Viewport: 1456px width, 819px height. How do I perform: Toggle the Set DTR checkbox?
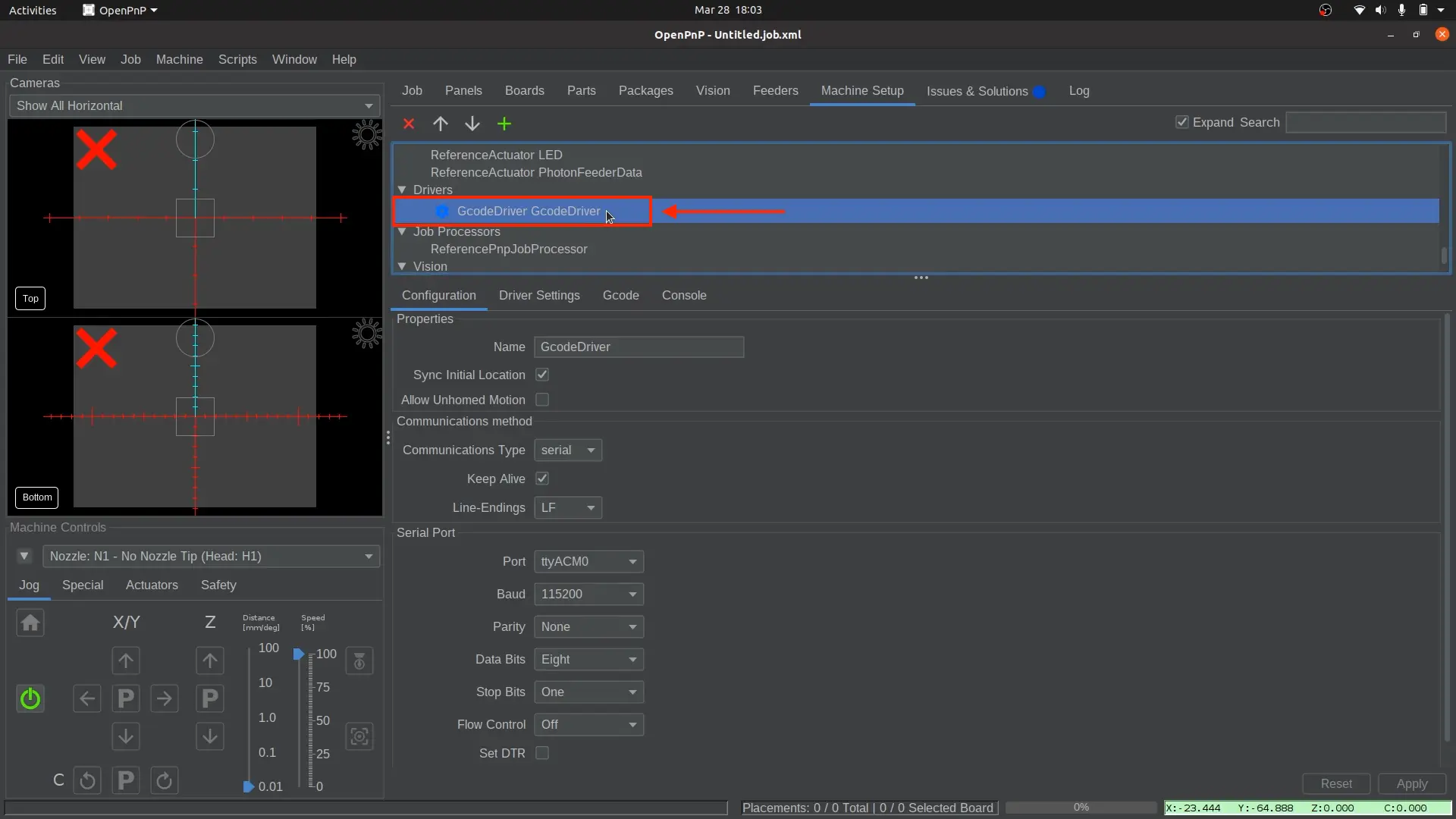(542, 753)
